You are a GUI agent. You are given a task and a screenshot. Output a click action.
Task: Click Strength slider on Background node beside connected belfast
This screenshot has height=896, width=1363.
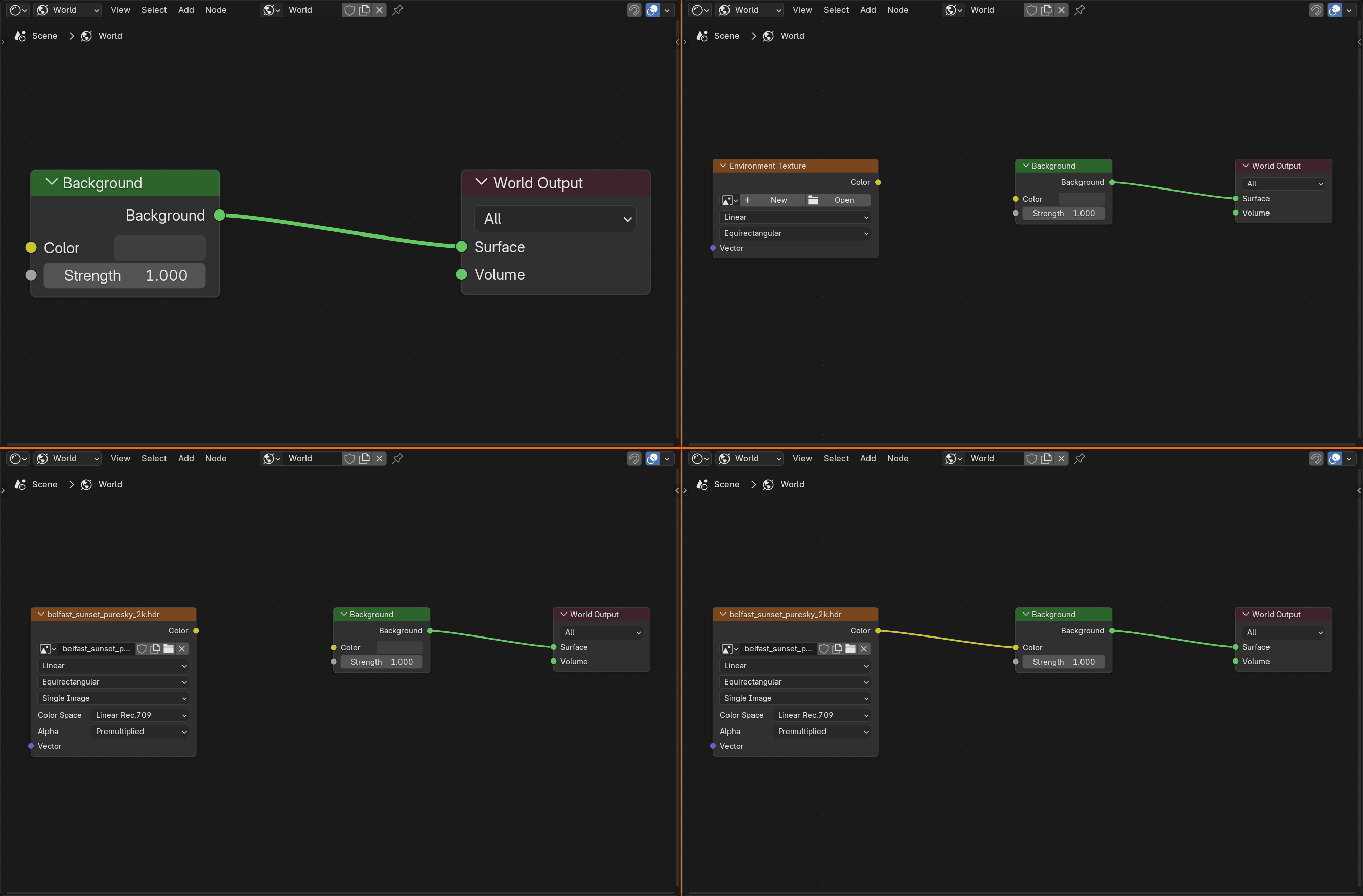point(1064,661)
